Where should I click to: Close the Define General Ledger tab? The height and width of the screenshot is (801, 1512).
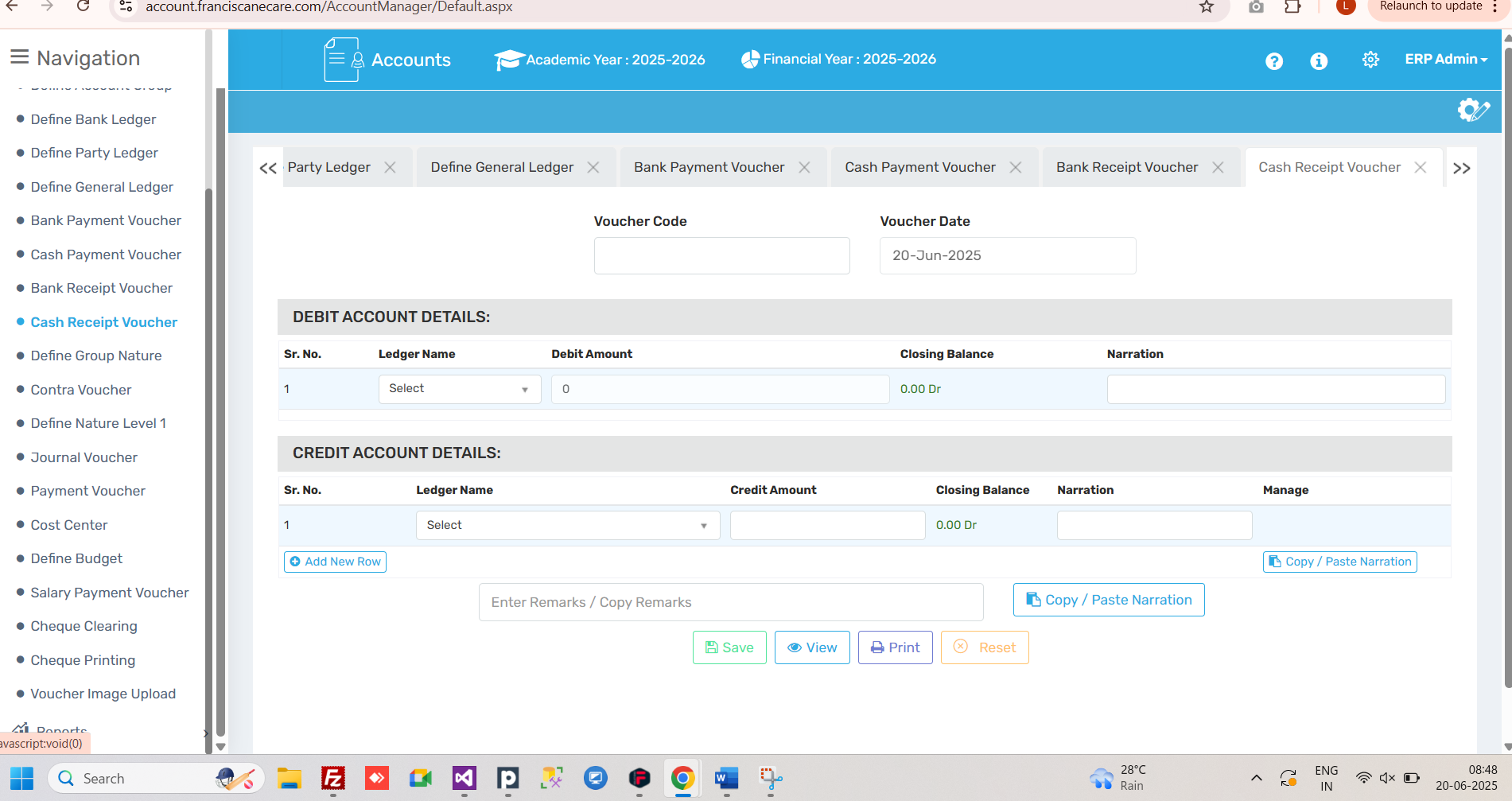click(x=593, y=167)
